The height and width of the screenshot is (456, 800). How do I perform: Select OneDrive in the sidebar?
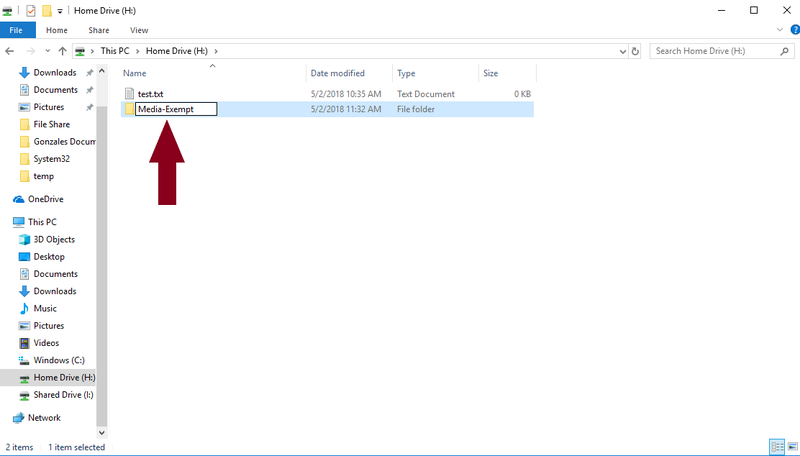45,199
